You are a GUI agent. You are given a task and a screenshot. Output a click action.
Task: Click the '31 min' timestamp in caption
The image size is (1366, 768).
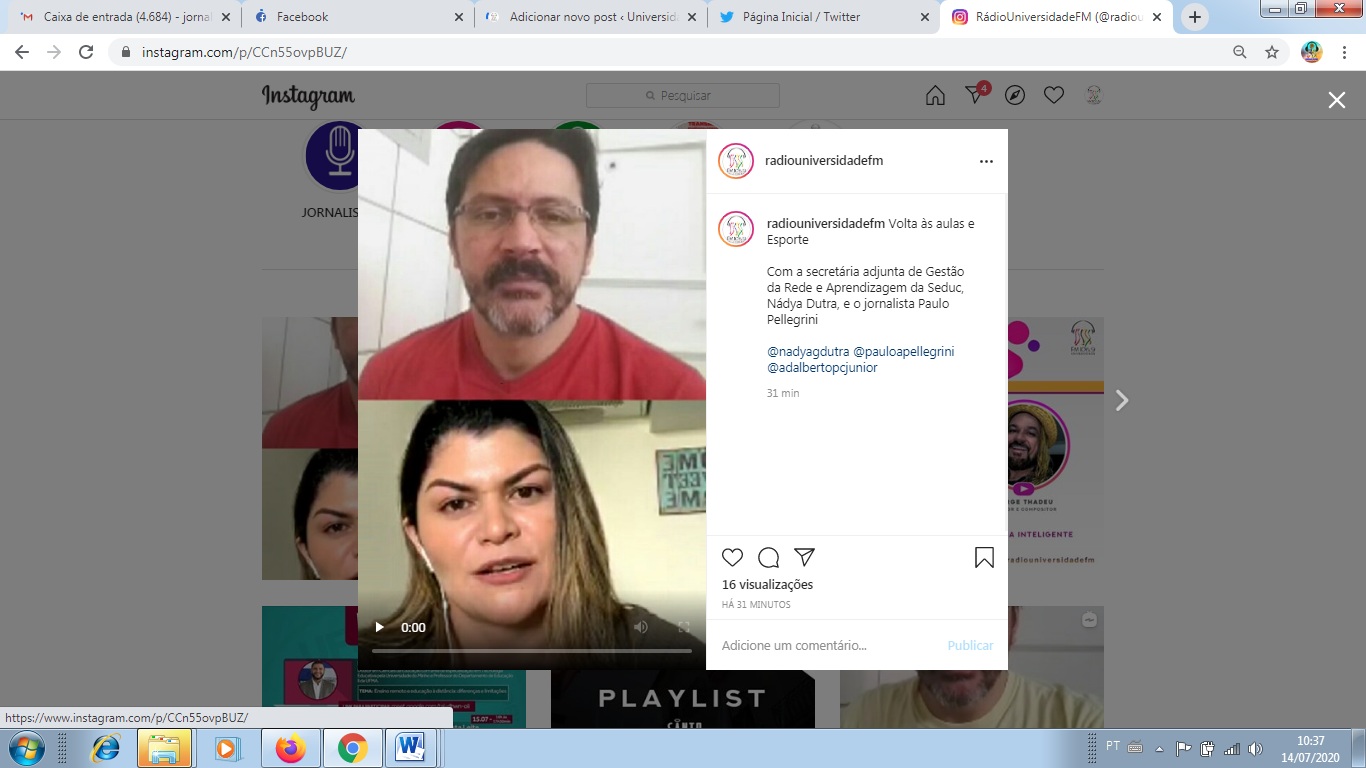[x=783, y=394]
